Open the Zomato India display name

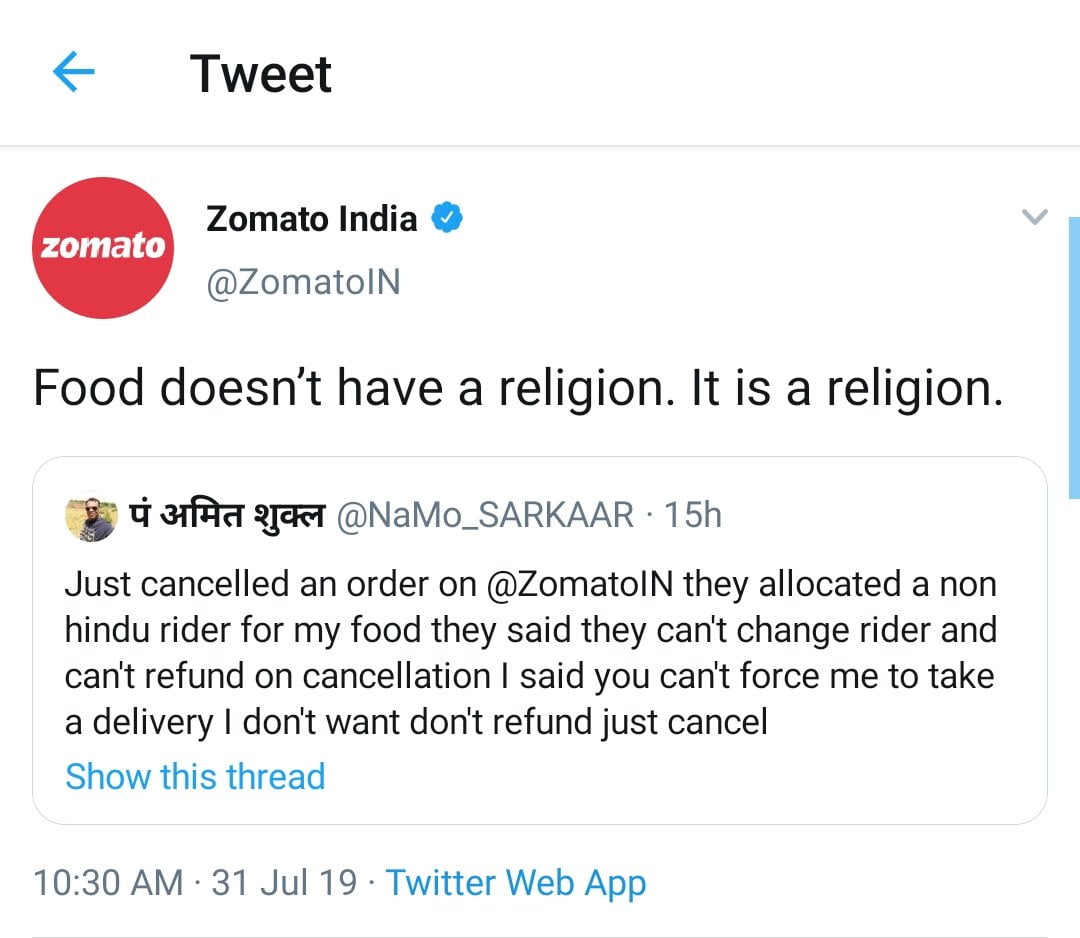click(311, 218)
